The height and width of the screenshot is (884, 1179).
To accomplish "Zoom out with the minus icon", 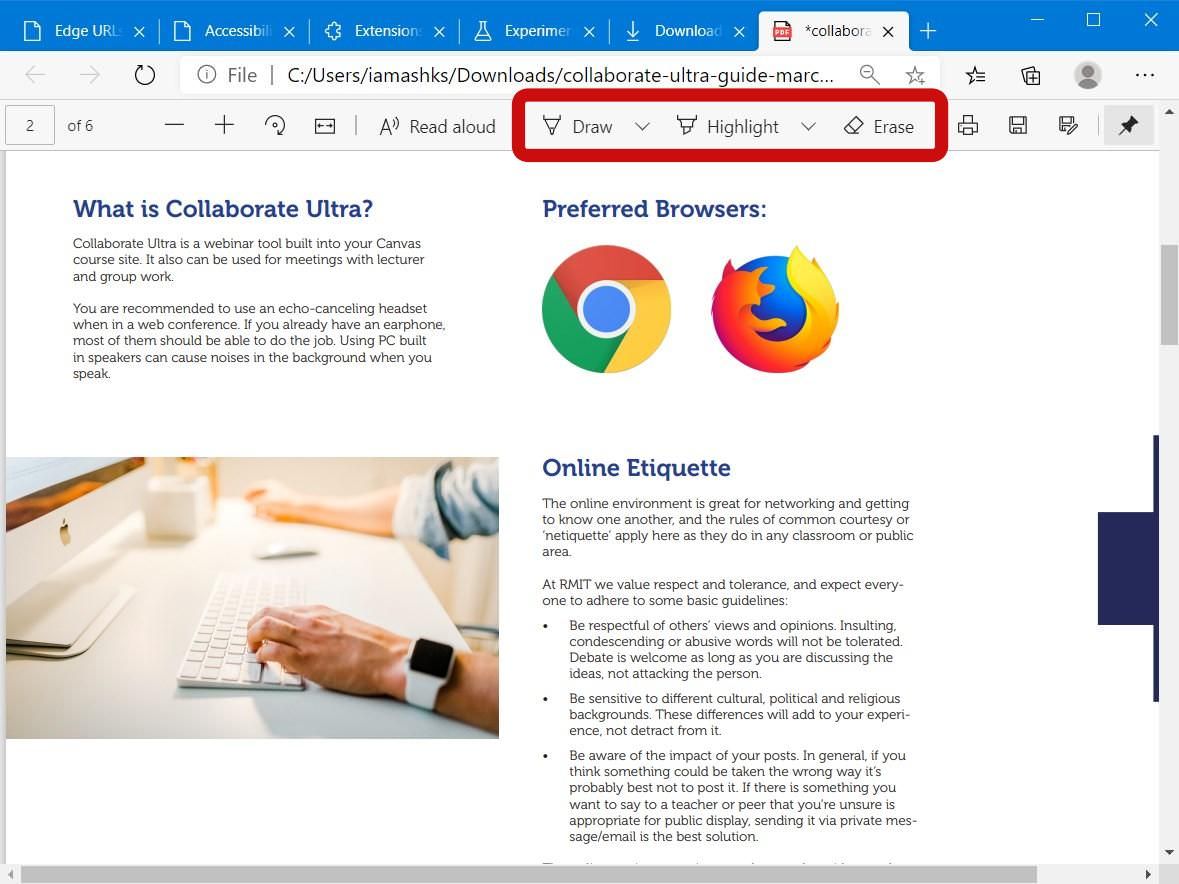I will (174, 126).
